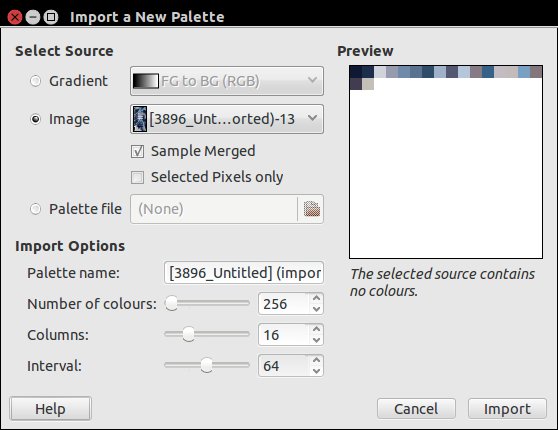The image size is (558, 430).
Task: Close the Import a New Palette dialog
Action: (x=15, y=17)
